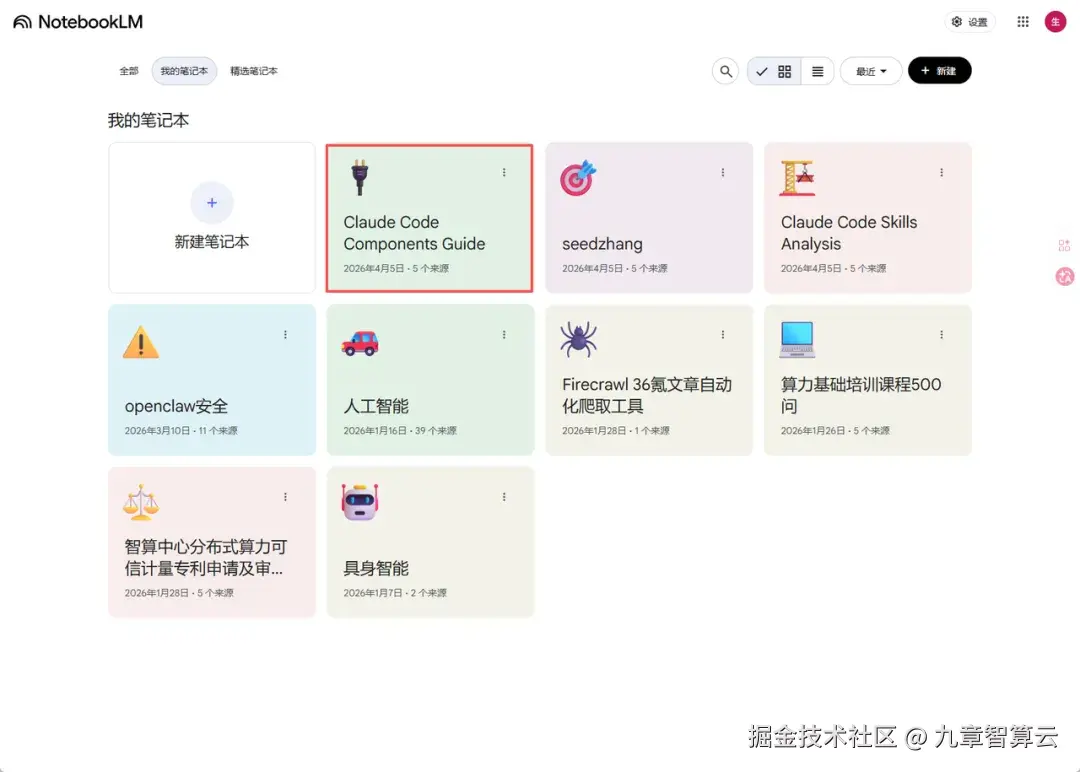1080x772 pixels.
Task: Open more options for Claude Code Components Guide
Action: (x=503, y=172)
